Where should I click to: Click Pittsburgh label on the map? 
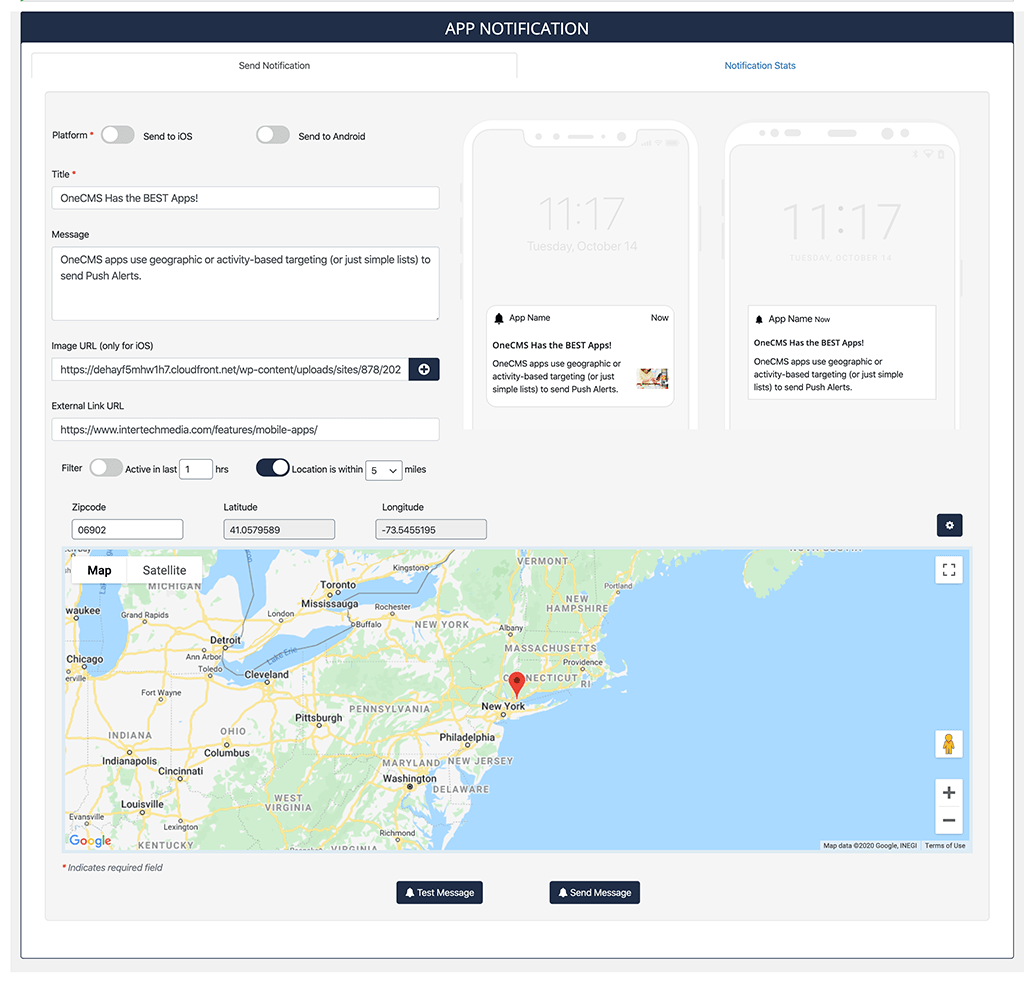click(x=319, y=718)
